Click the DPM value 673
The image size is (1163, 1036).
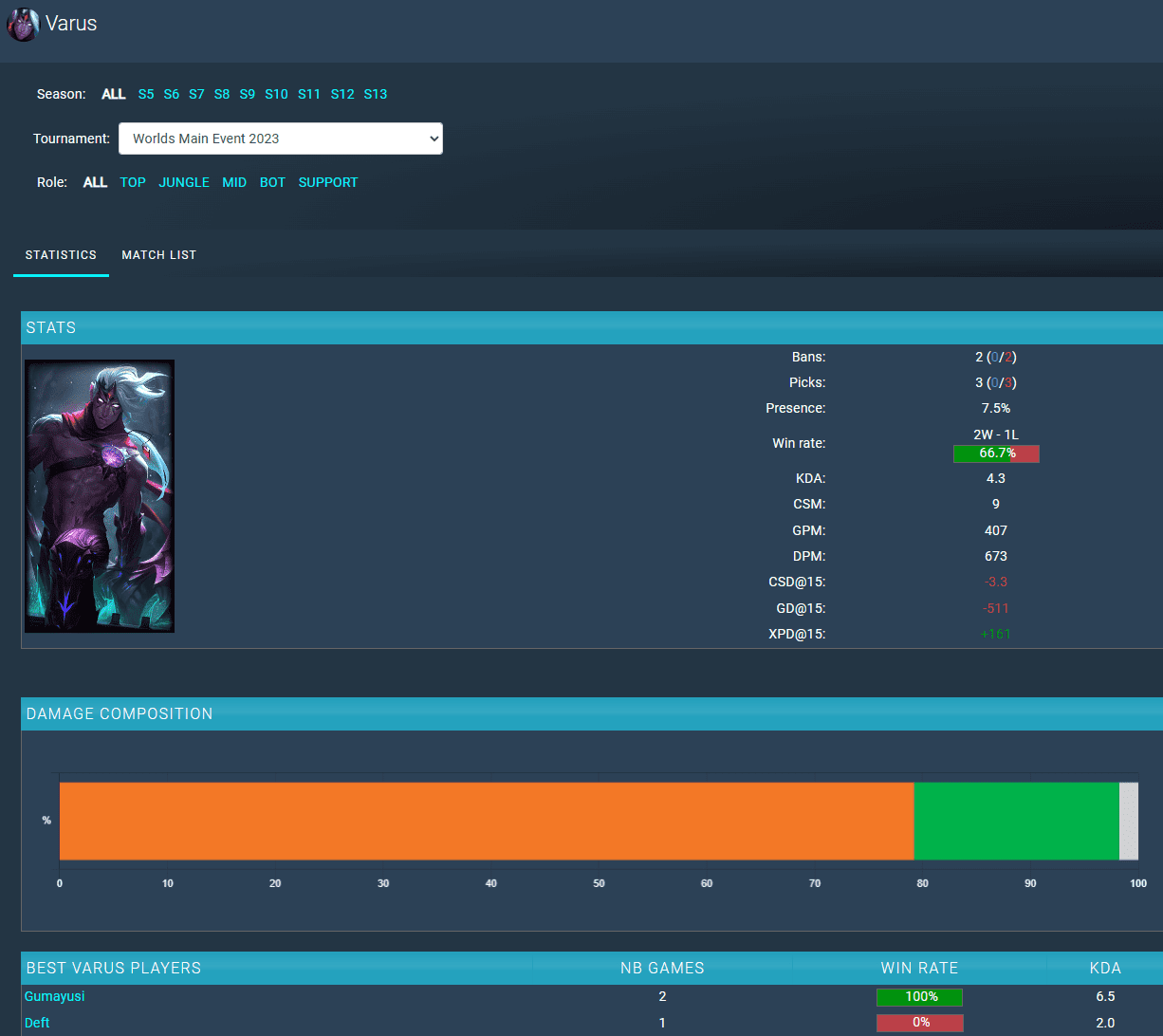996,556
